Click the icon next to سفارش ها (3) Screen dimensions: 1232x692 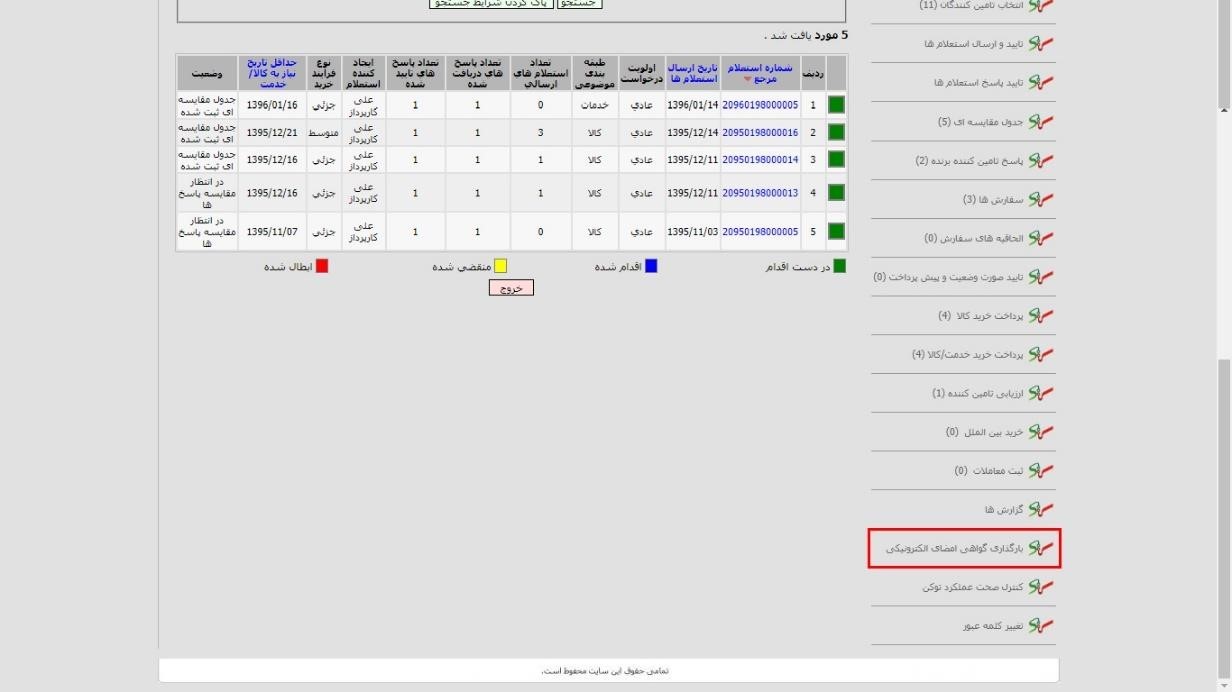1041,199
